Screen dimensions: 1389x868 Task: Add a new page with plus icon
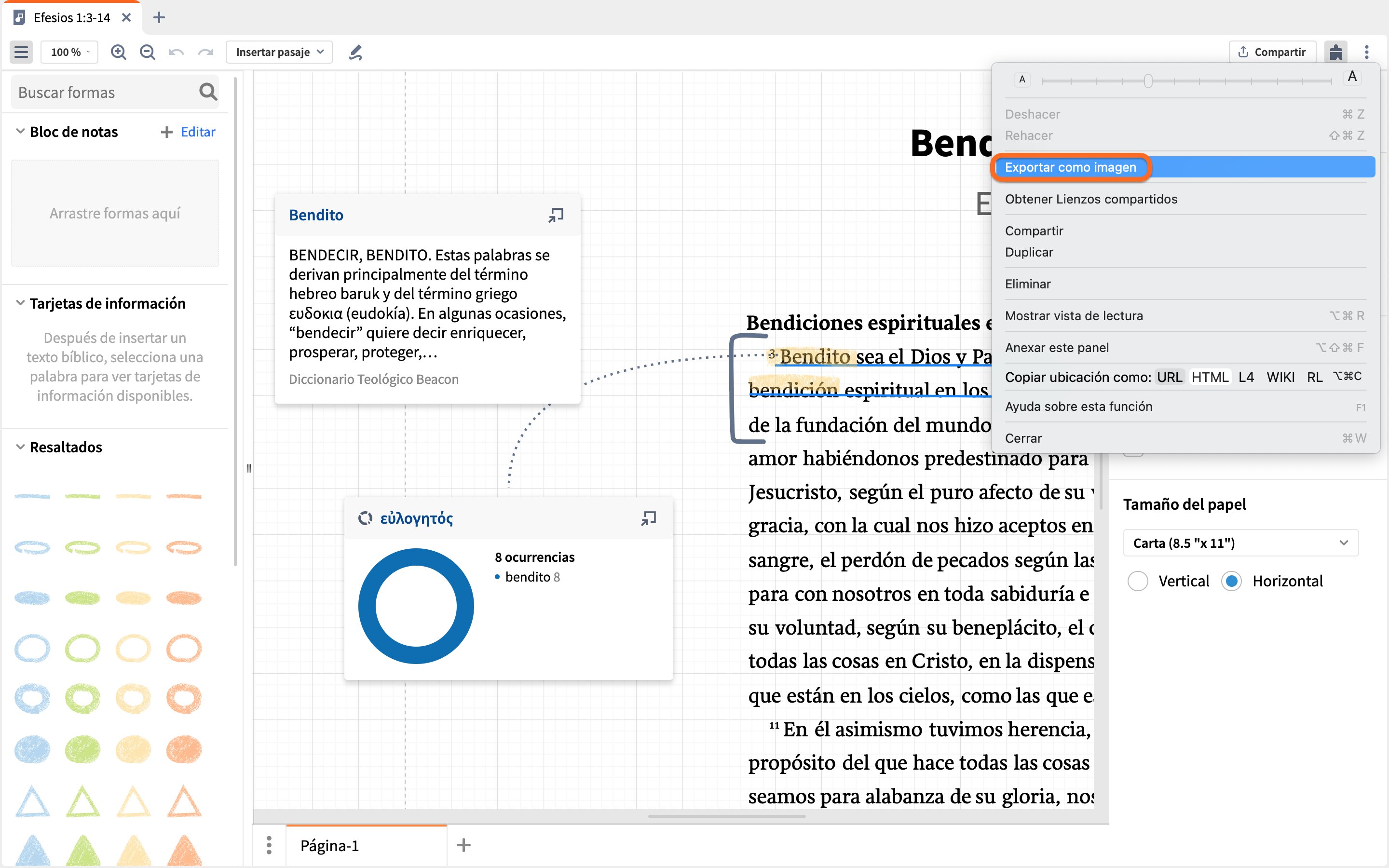pos(464,845)
